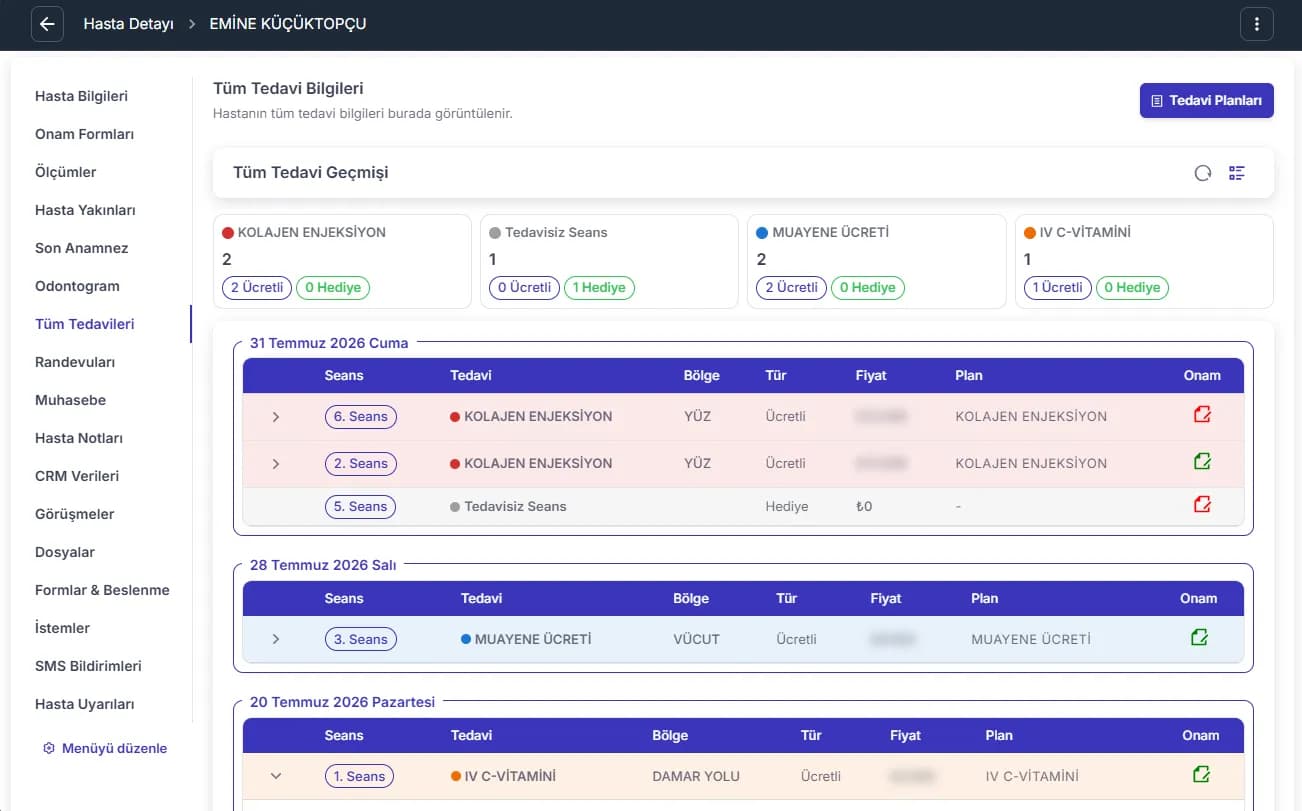This screenshot has height=811, width=1302.
Task: View SMS Bildirimleri page
Action: point(88,666)
